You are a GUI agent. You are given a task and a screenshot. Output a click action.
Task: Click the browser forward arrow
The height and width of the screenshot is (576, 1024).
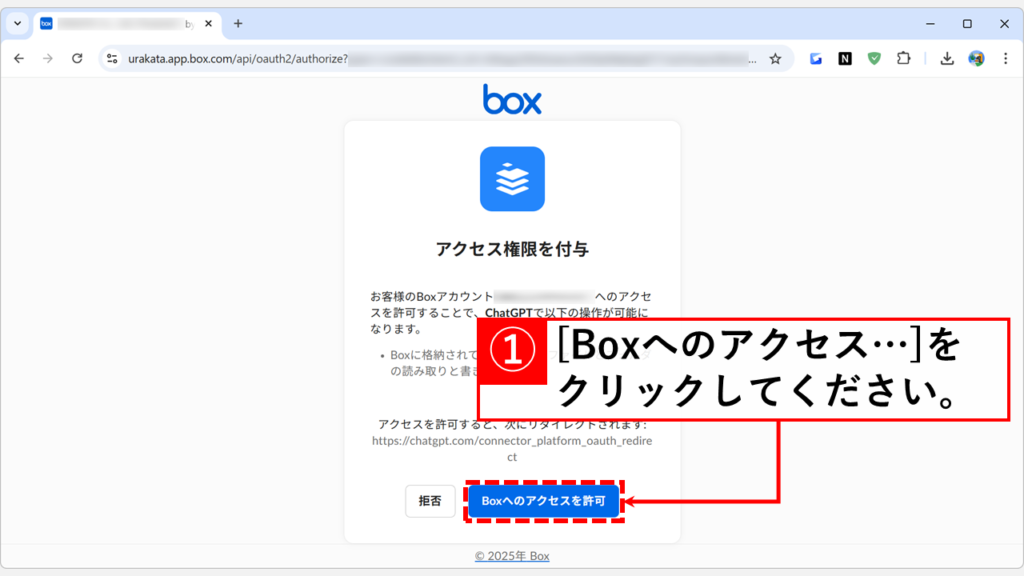(48, 59)
